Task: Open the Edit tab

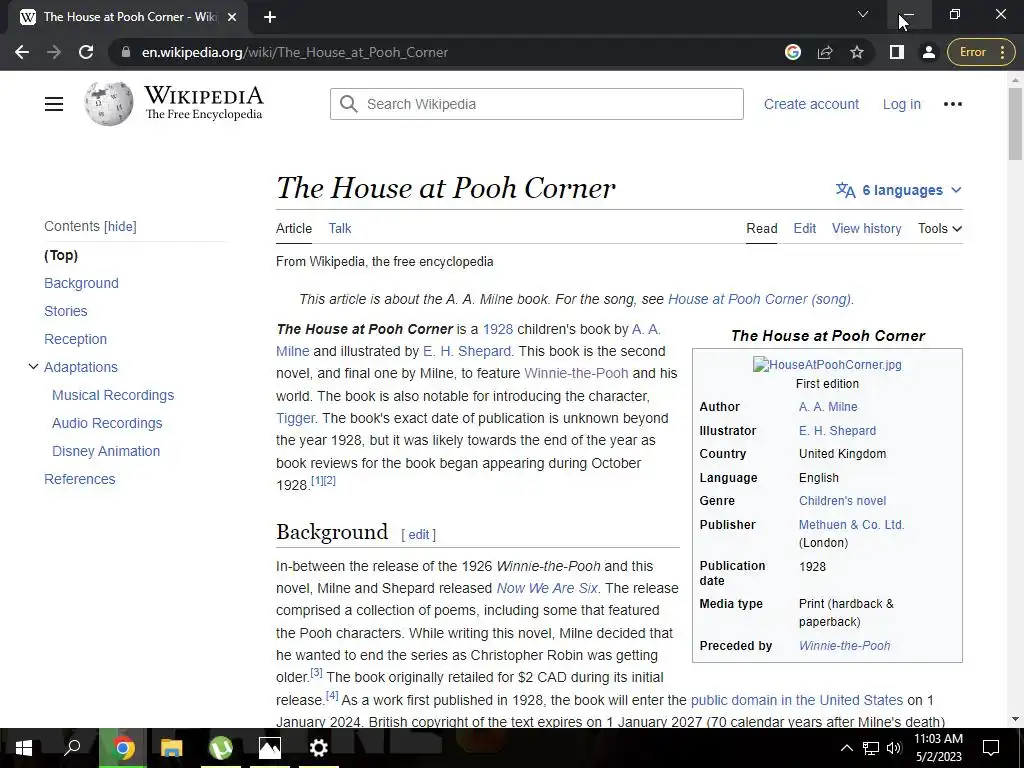Action: (805, 229)
